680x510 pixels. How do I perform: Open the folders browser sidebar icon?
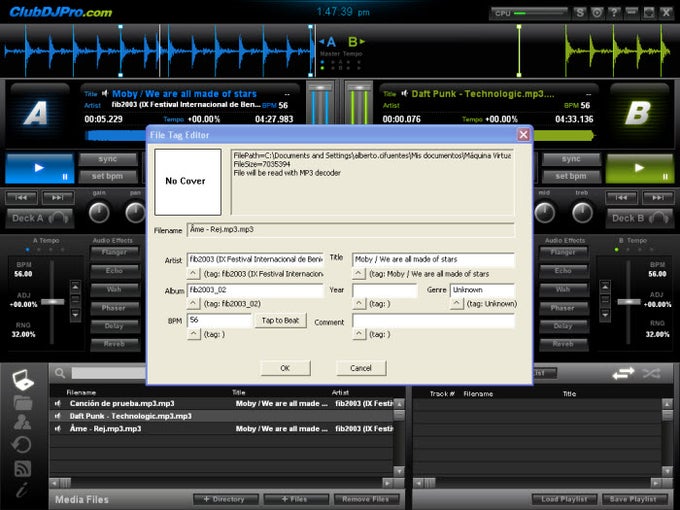click(23, 402)
